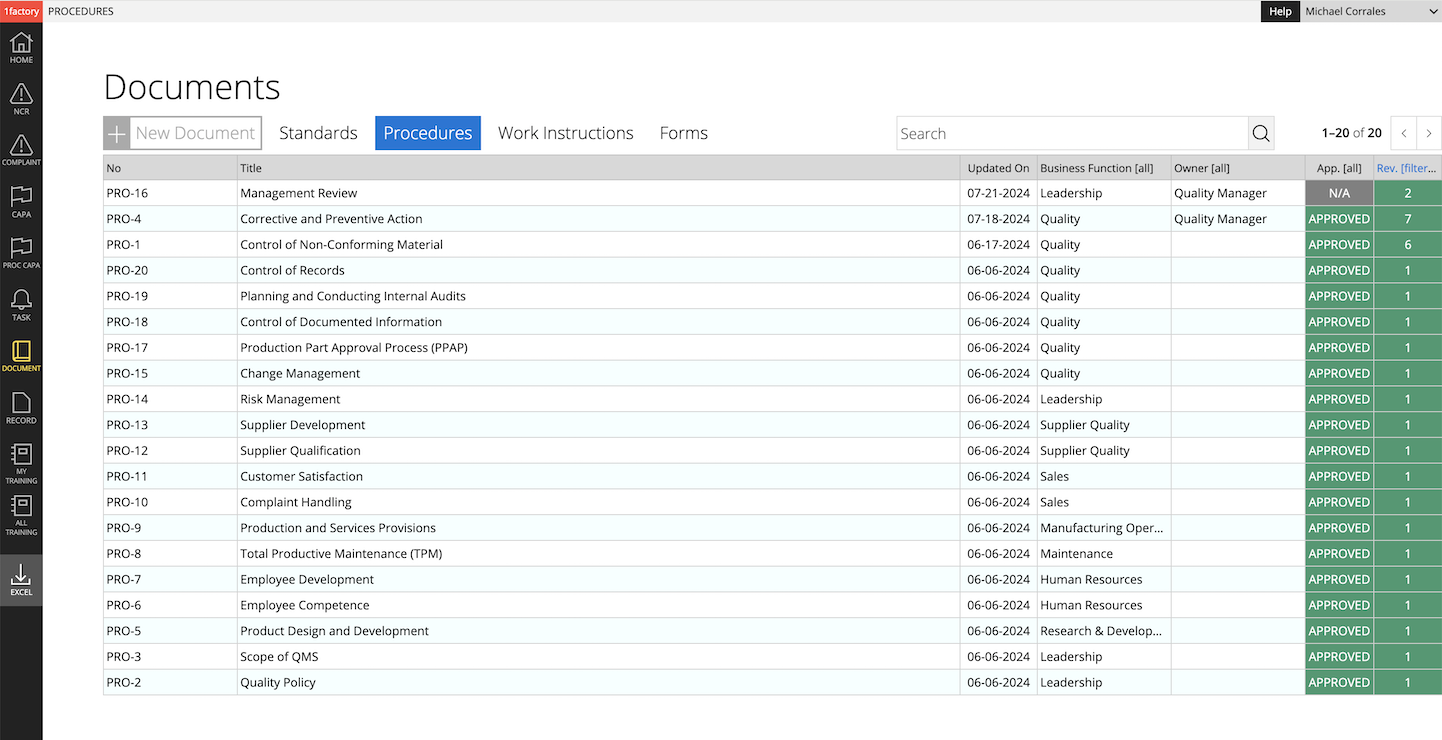Open Planning and Conducting Internal Audits

353,296
